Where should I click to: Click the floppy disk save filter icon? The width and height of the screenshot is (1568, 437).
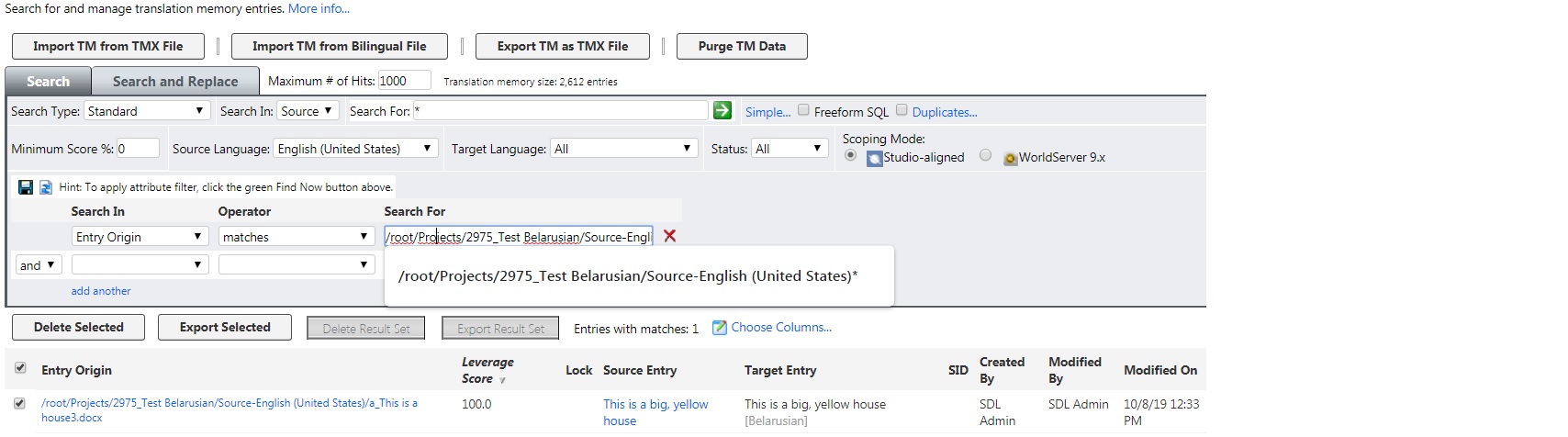(26, 187)
